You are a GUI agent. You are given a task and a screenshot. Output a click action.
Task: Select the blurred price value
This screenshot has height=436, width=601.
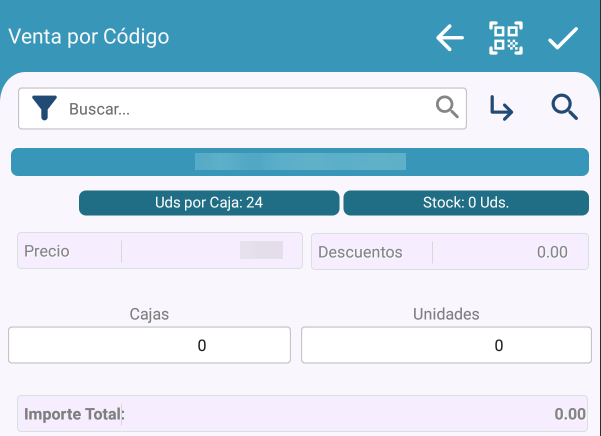(x=261, y=250)
